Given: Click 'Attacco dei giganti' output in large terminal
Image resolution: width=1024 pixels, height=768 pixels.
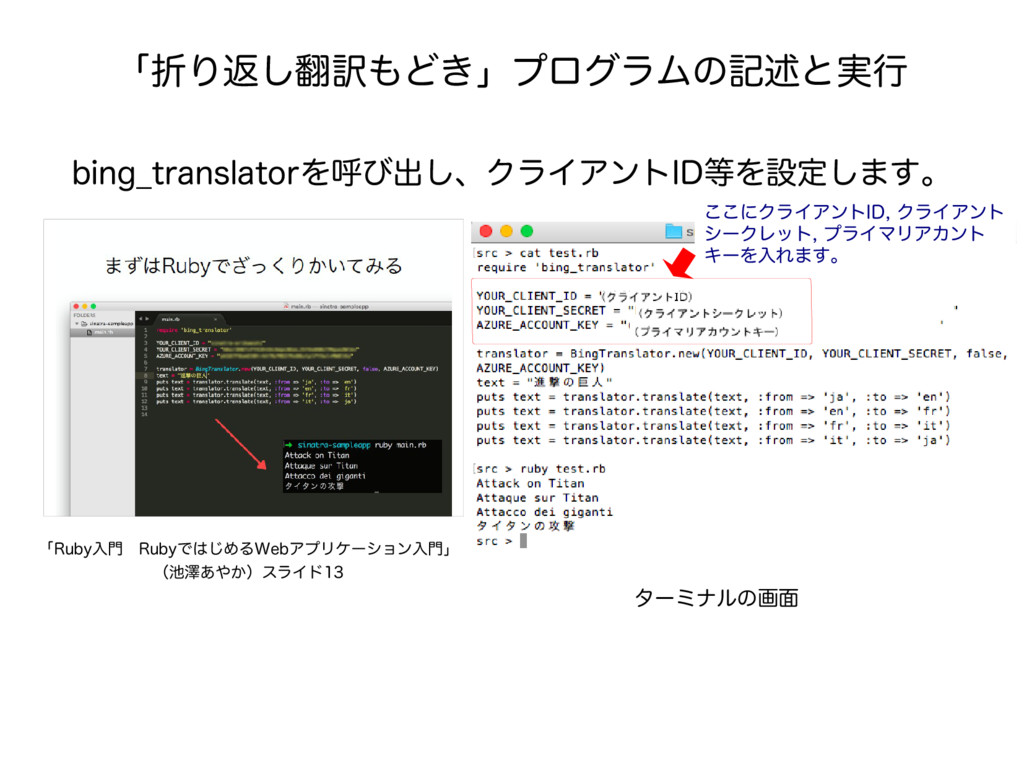Looking at the screenshot, I should (545, 512).
